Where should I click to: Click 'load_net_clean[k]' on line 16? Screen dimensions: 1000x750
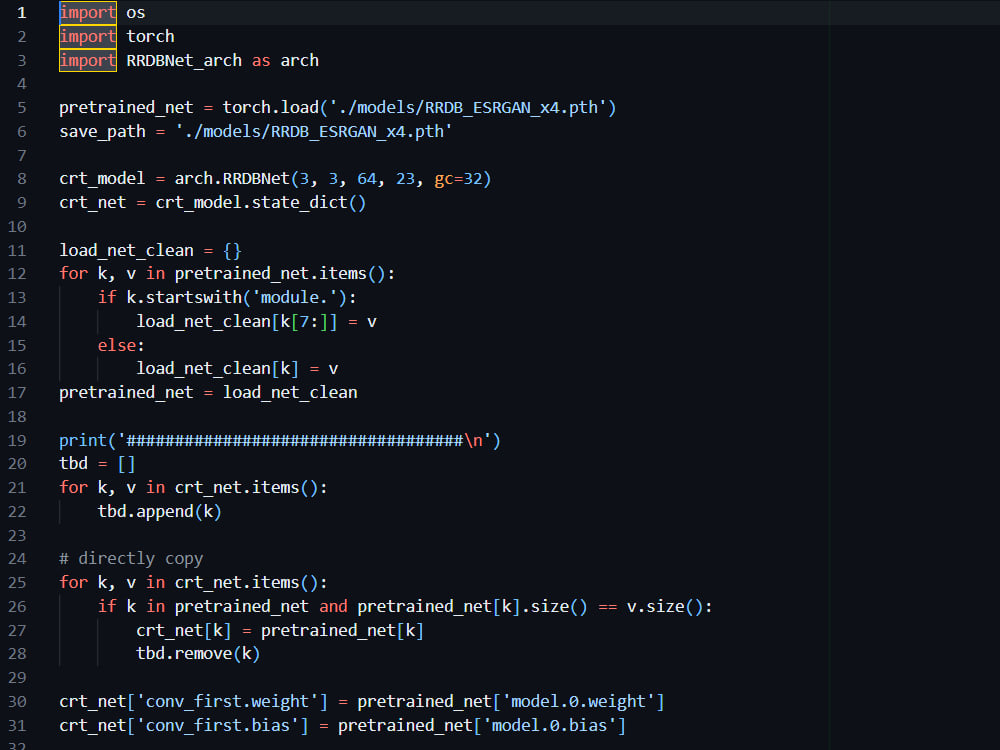[217, 369]
